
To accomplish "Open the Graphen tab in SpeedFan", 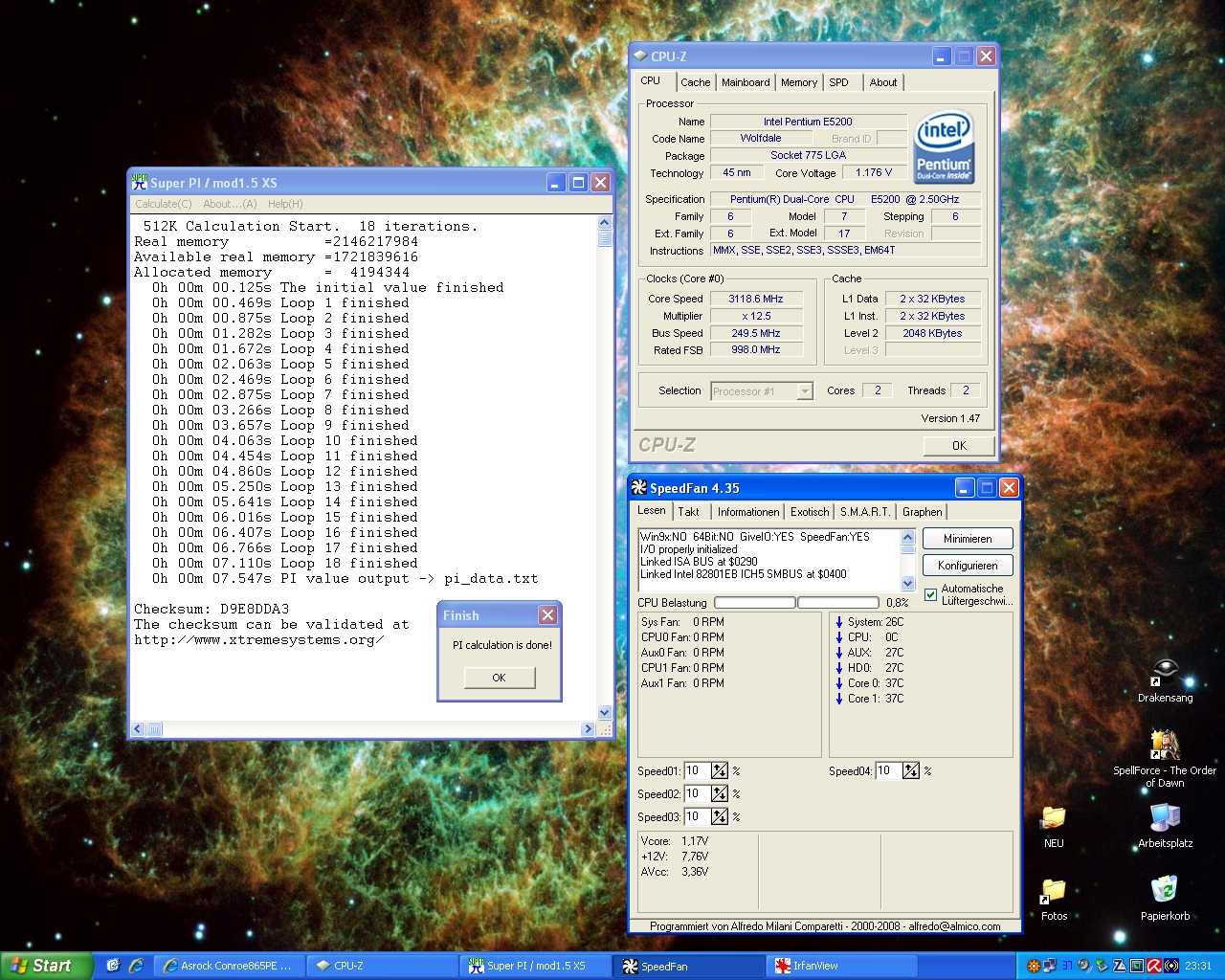I will point(923,512).
